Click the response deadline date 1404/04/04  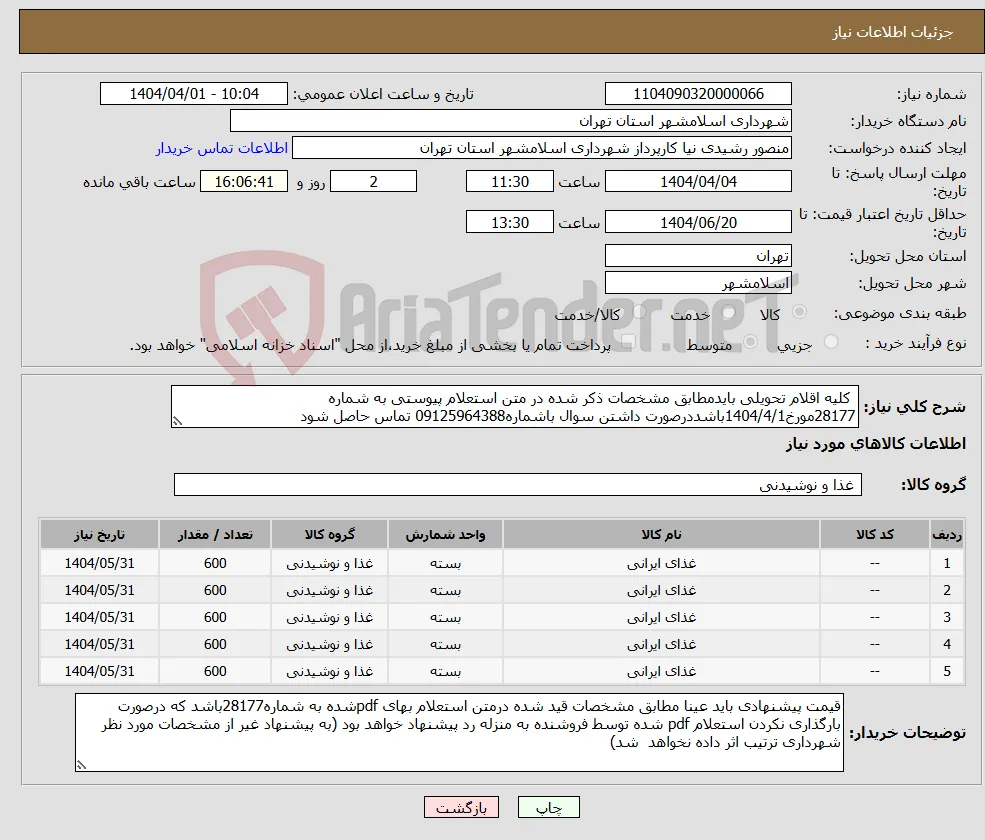[698, 182]
